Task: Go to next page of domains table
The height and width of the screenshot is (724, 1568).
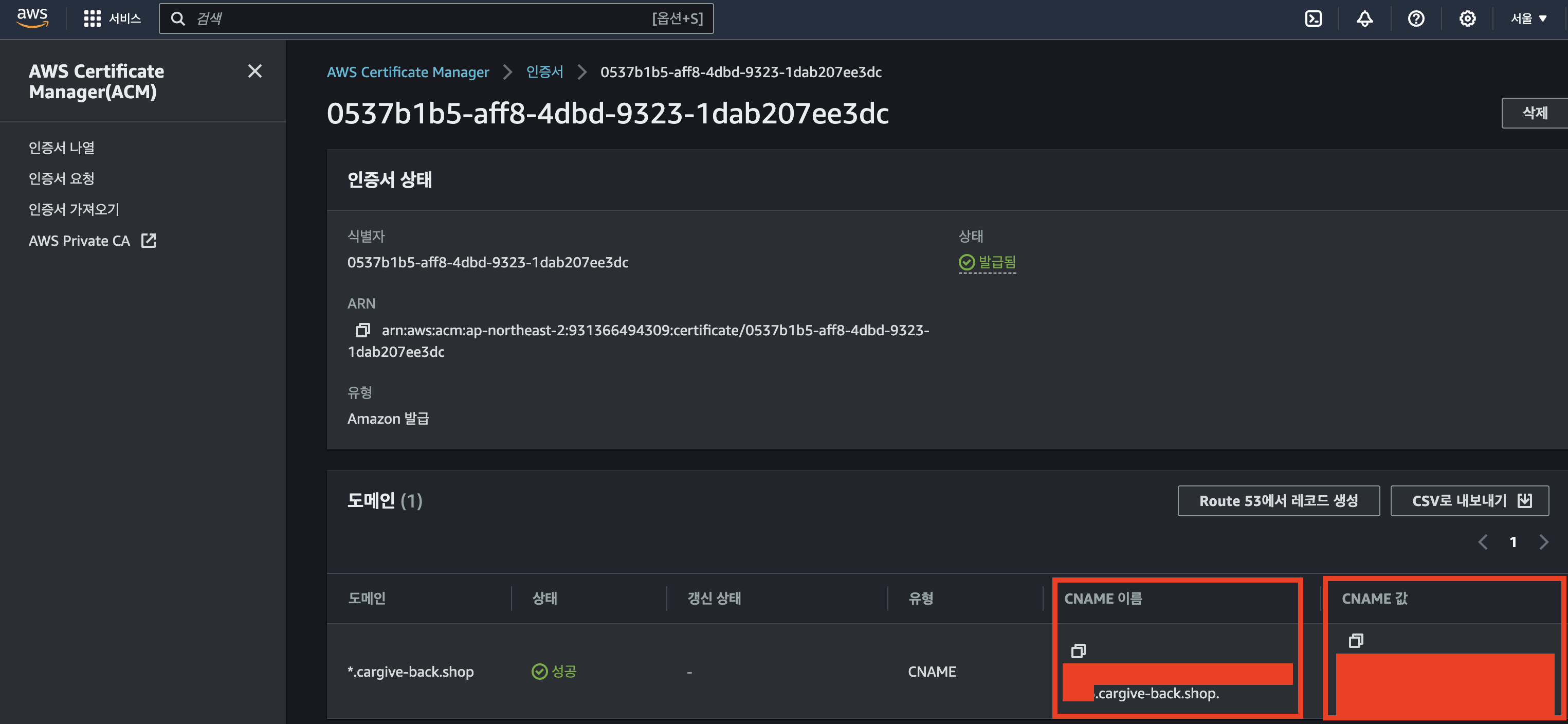Action: click(x=1544, y=542)
